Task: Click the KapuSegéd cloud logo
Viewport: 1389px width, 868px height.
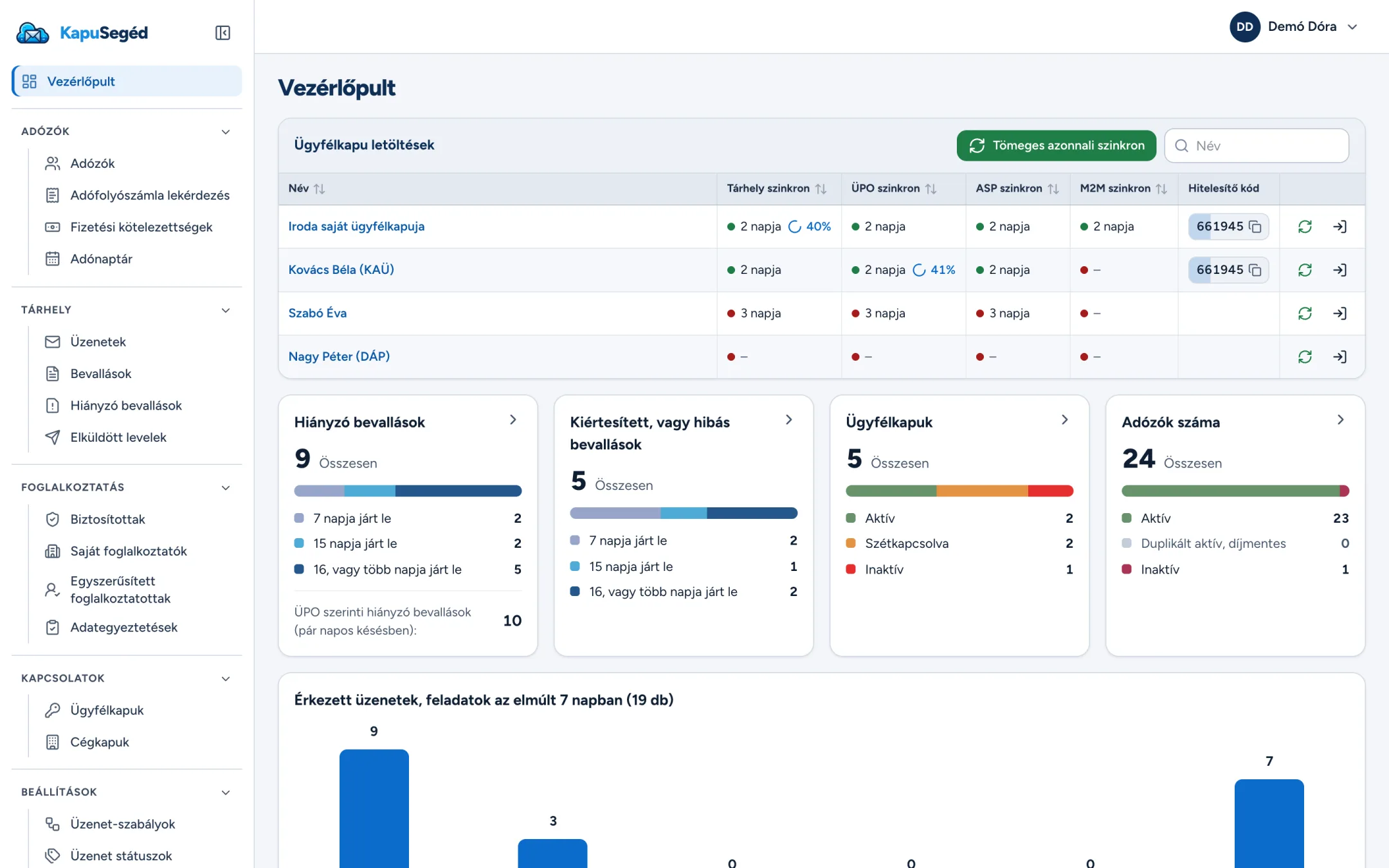Action: (32, 33)
